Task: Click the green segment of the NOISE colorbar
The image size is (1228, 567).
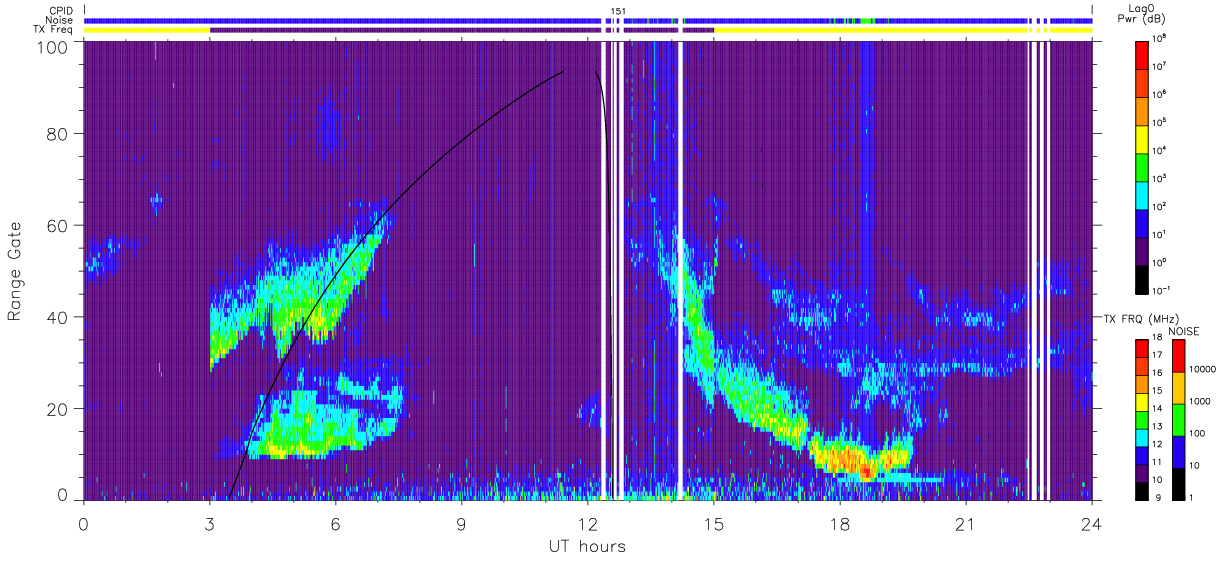Action: coord(1177,419)
